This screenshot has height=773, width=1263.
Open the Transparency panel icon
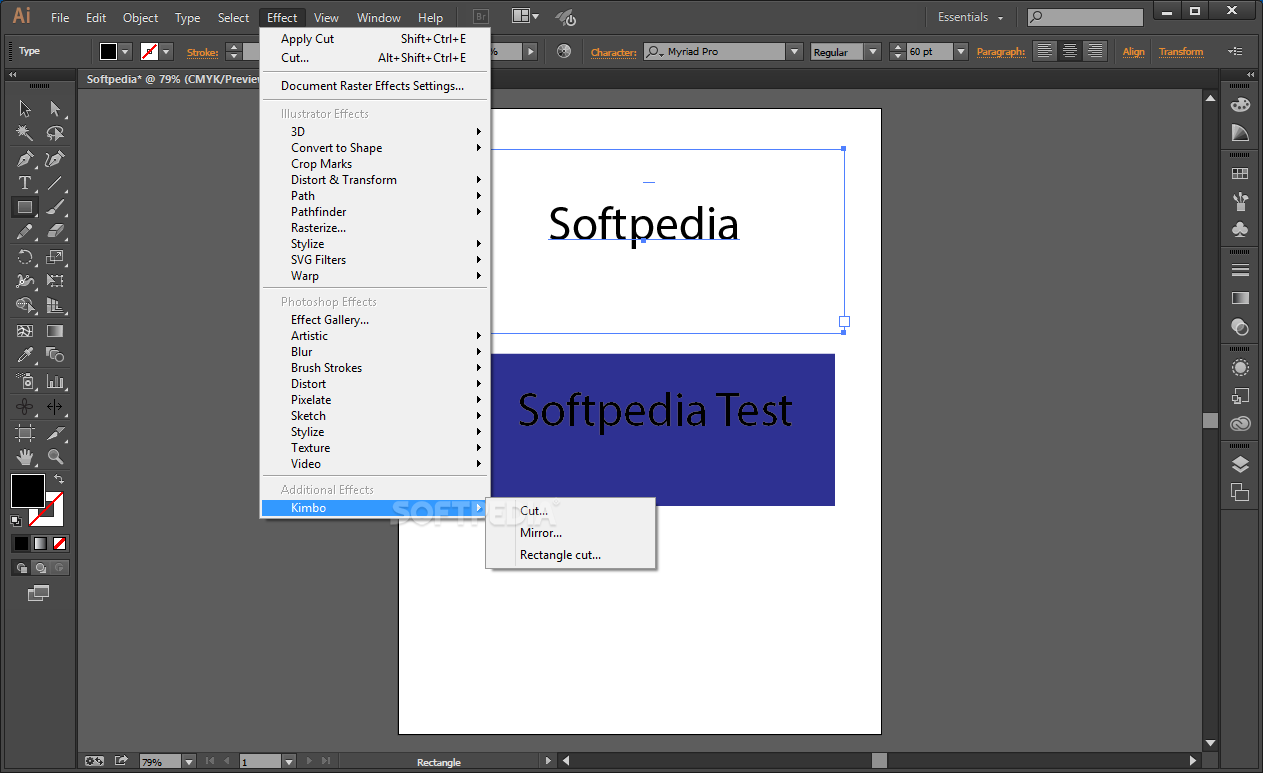[x=1240, y=326]
